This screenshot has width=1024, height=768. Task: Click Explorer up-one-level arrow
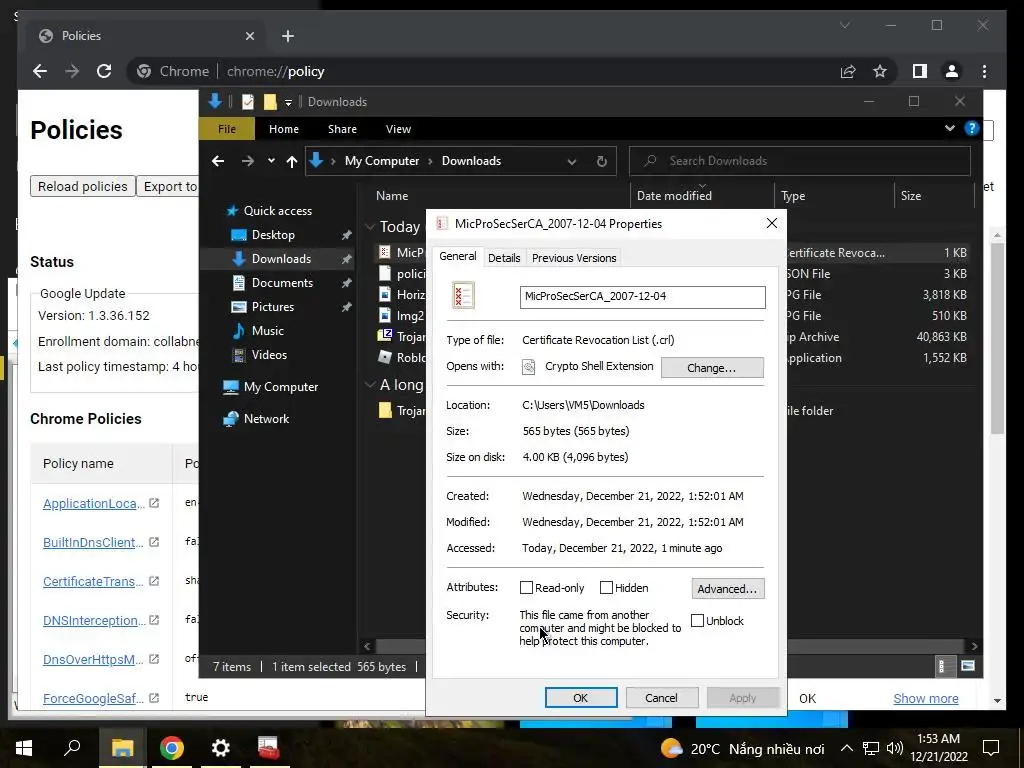click(292, 161)
